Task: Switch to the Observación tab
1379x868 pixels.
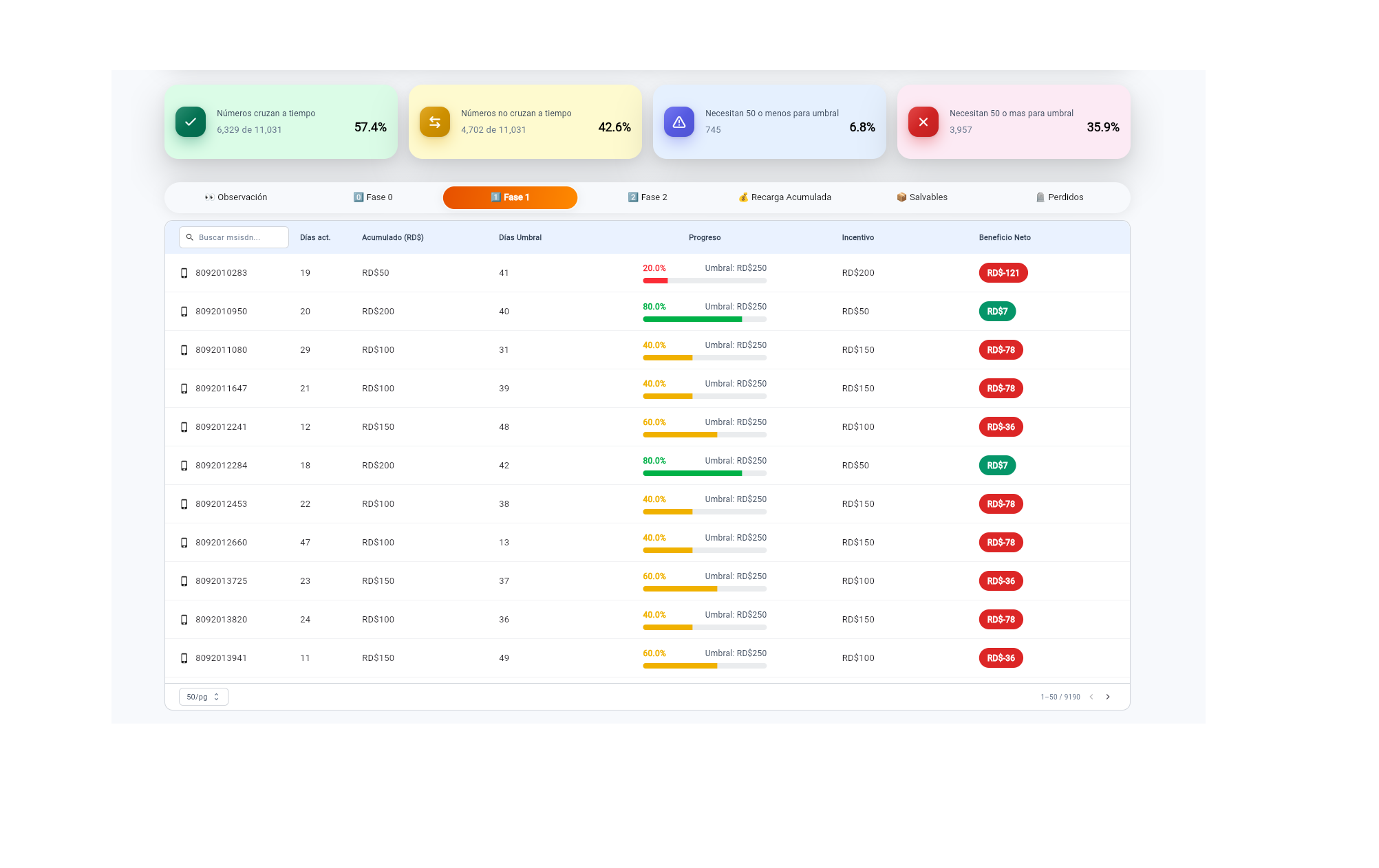Action: (x=236, y=197)
